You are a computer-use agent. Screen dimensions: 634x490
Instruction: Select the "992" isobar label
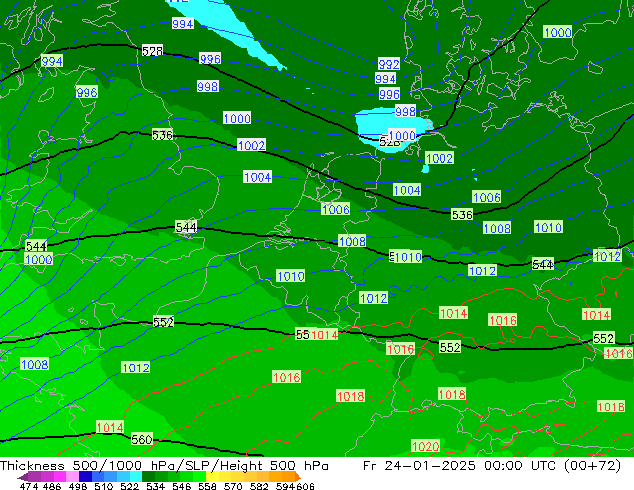[389, 64]
